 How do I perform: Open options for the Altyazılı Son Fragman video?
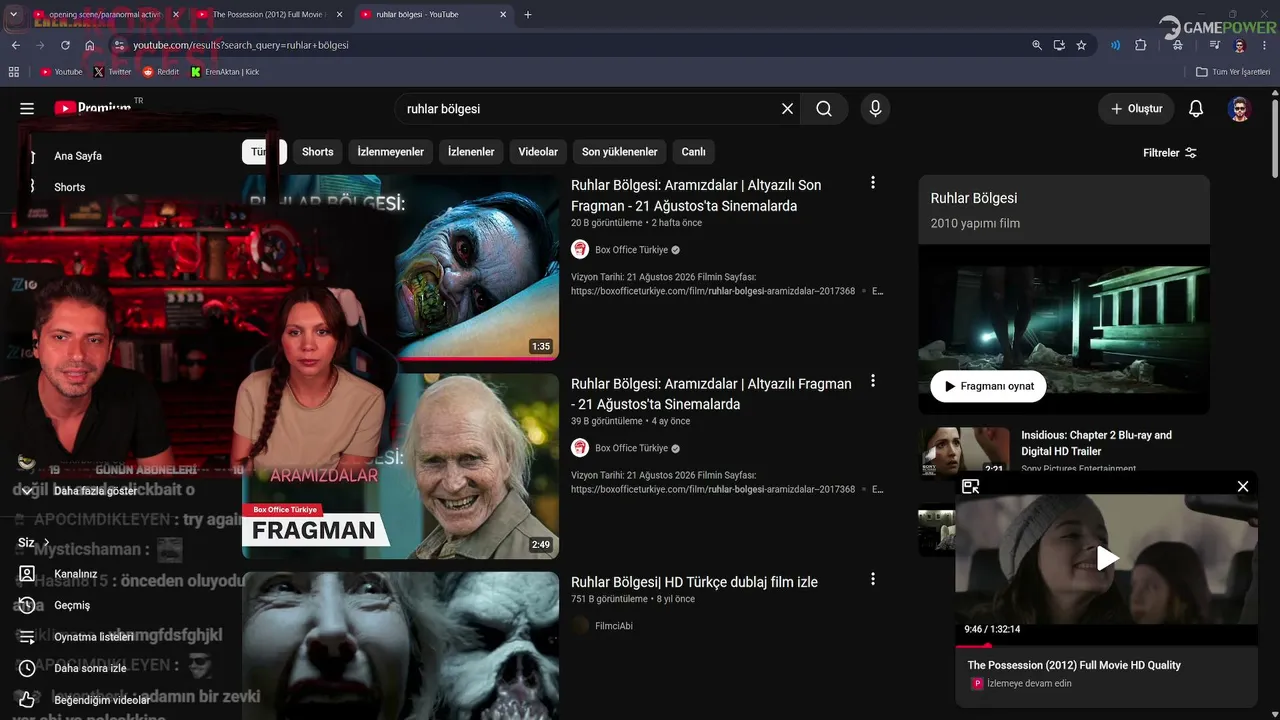[873, 183]
